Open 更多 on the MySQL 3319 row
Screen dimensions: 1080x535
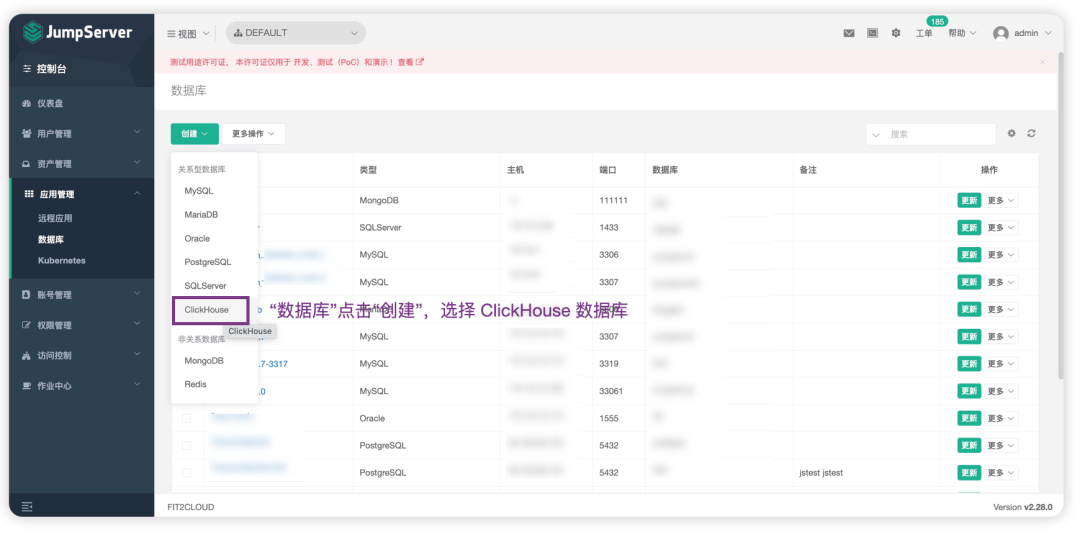click(1001, 364)
